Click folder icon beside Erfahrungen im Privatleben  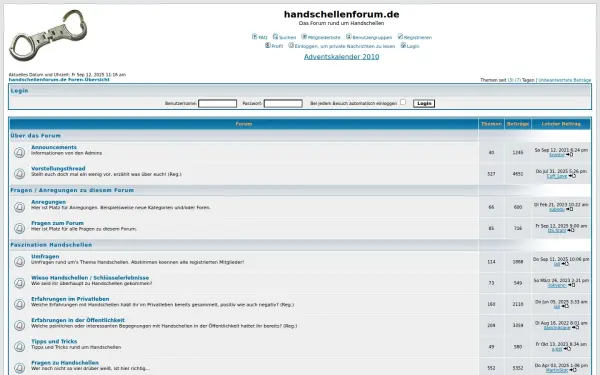click(20, 304)
